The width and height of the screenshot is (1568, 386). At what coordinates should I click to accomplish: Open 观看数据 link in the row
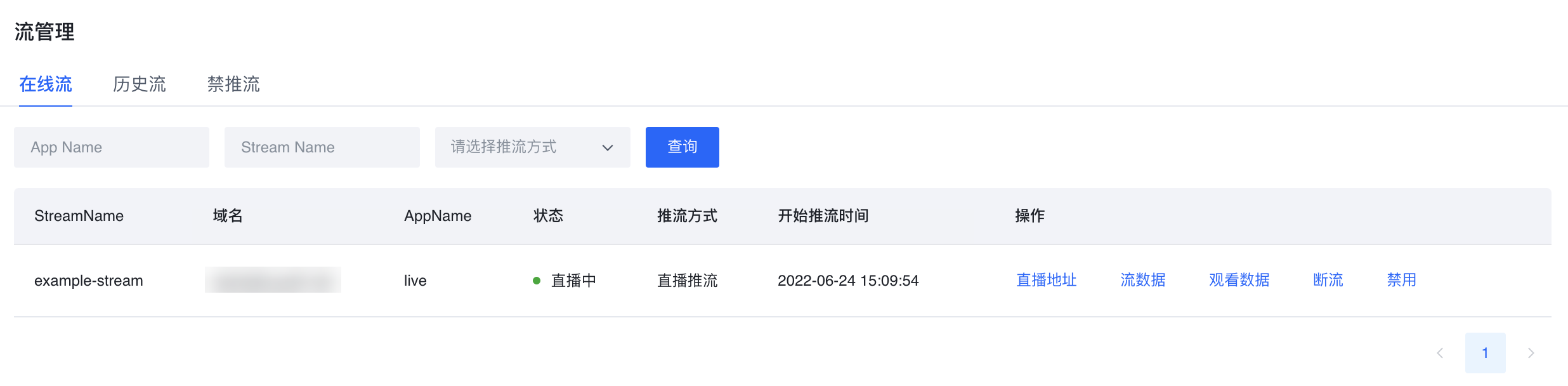click(x=1239, y=280)
